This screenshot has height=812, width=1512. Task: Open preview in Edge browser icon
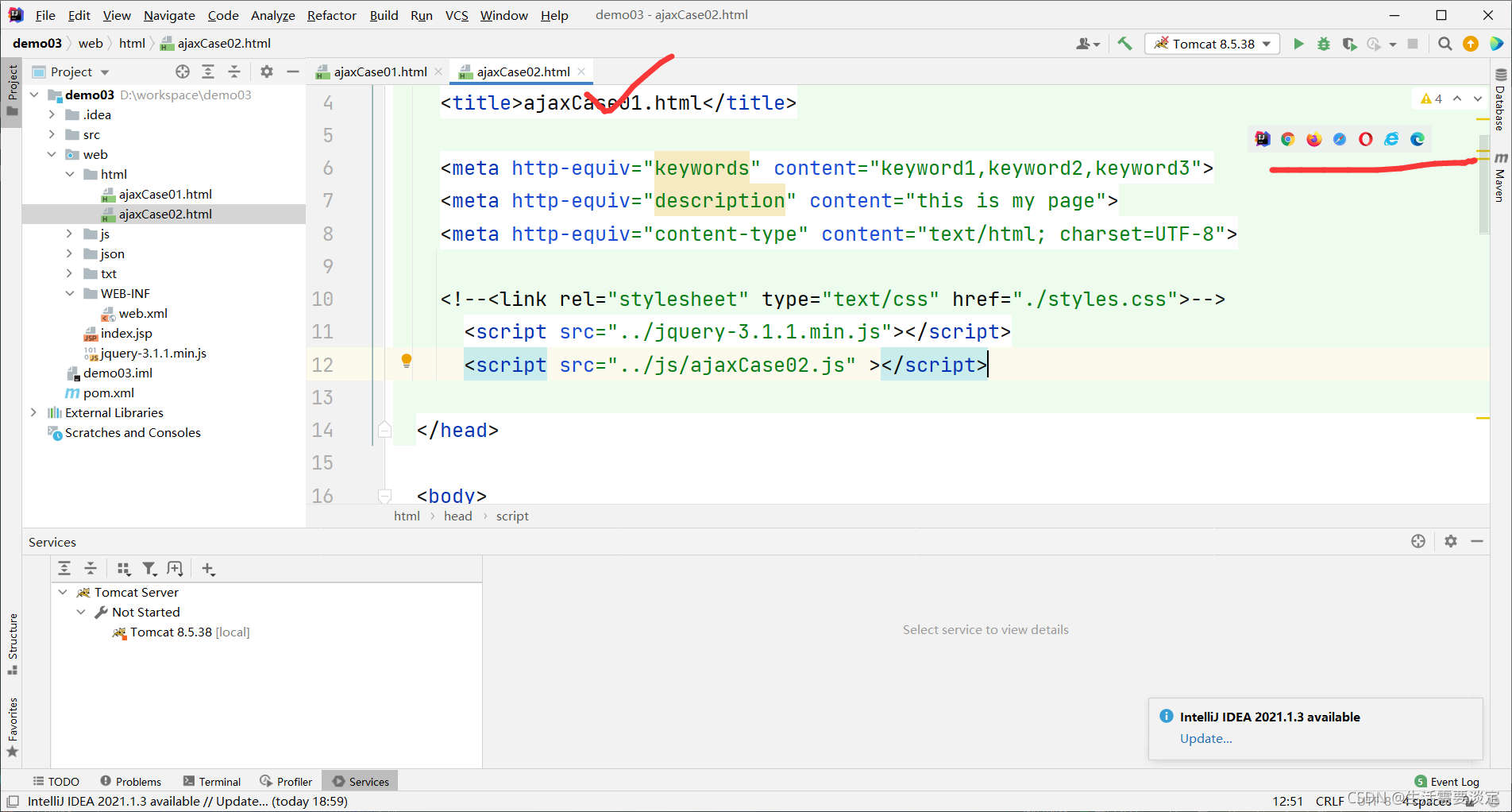1417,139
